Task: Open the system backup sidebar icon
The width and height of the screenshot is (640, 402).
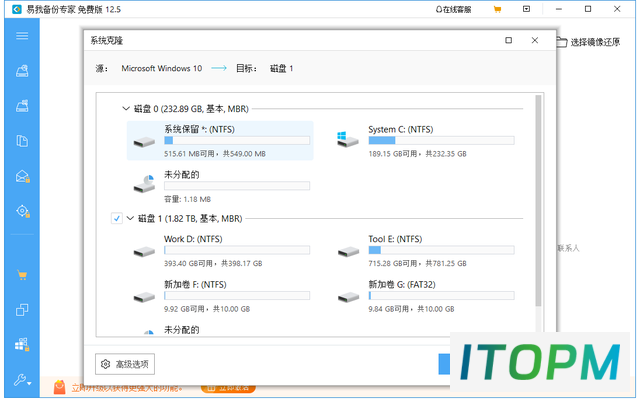Action: [x=22, y=106]
